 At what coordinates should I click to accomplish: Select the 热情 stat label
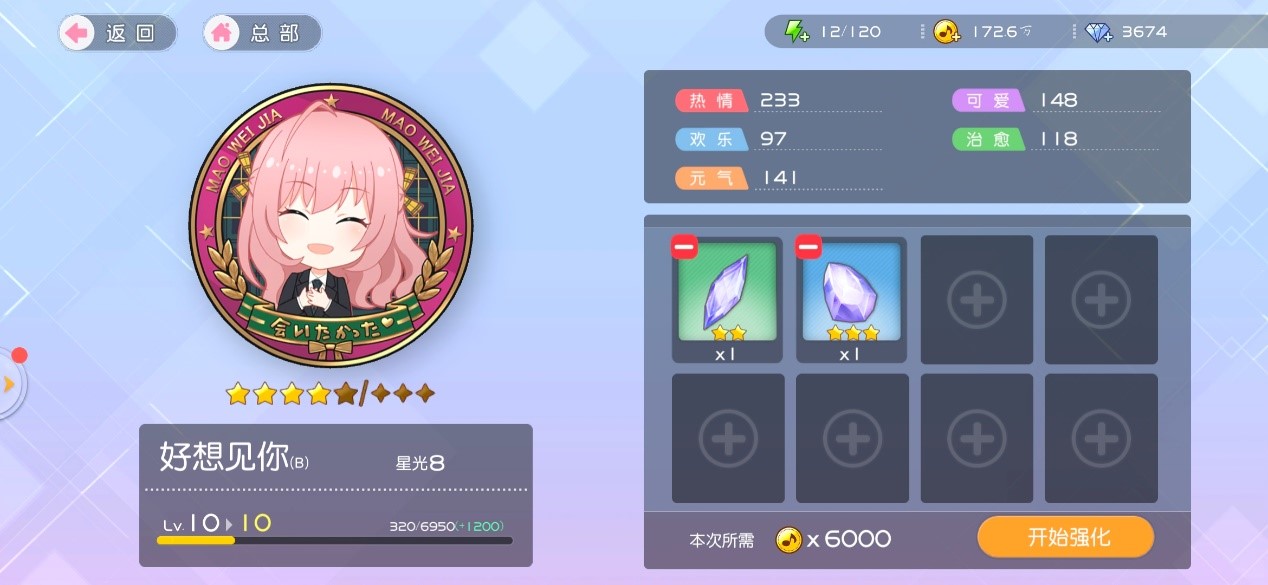711,100
